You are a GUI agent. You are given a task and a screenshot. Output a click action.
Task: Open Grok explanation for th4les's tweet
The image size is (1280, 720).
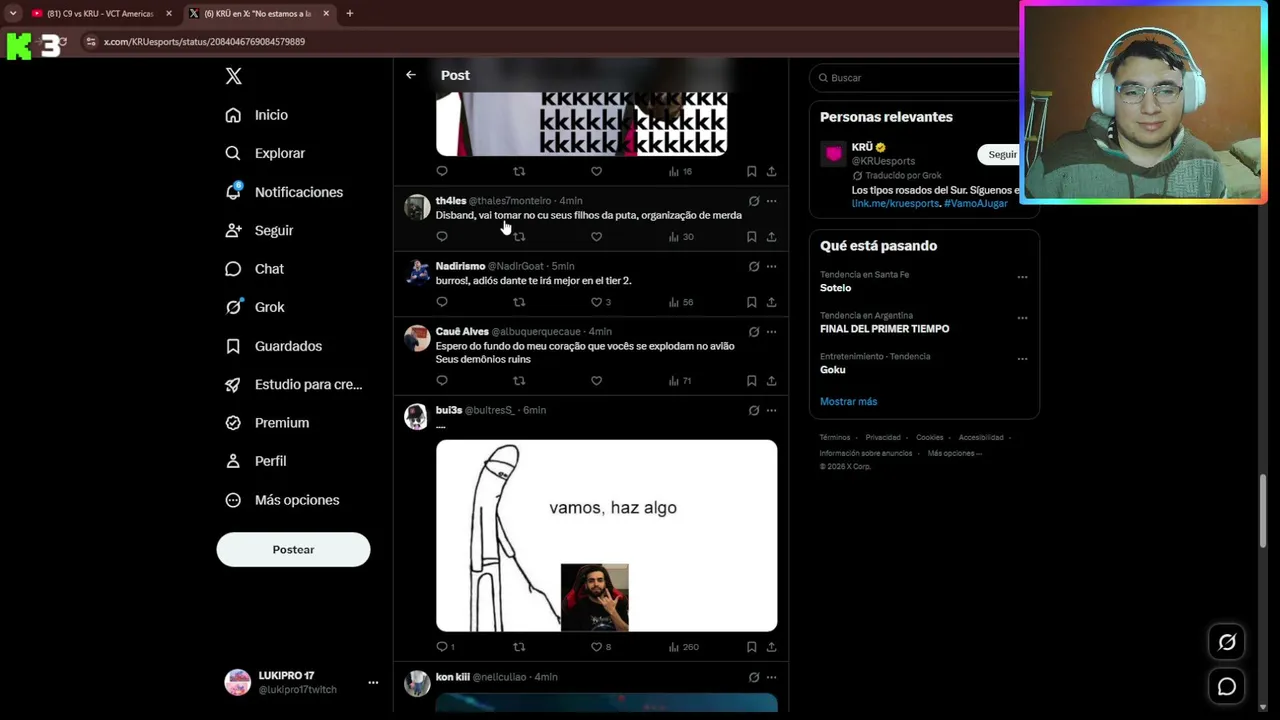coord(754,201)
